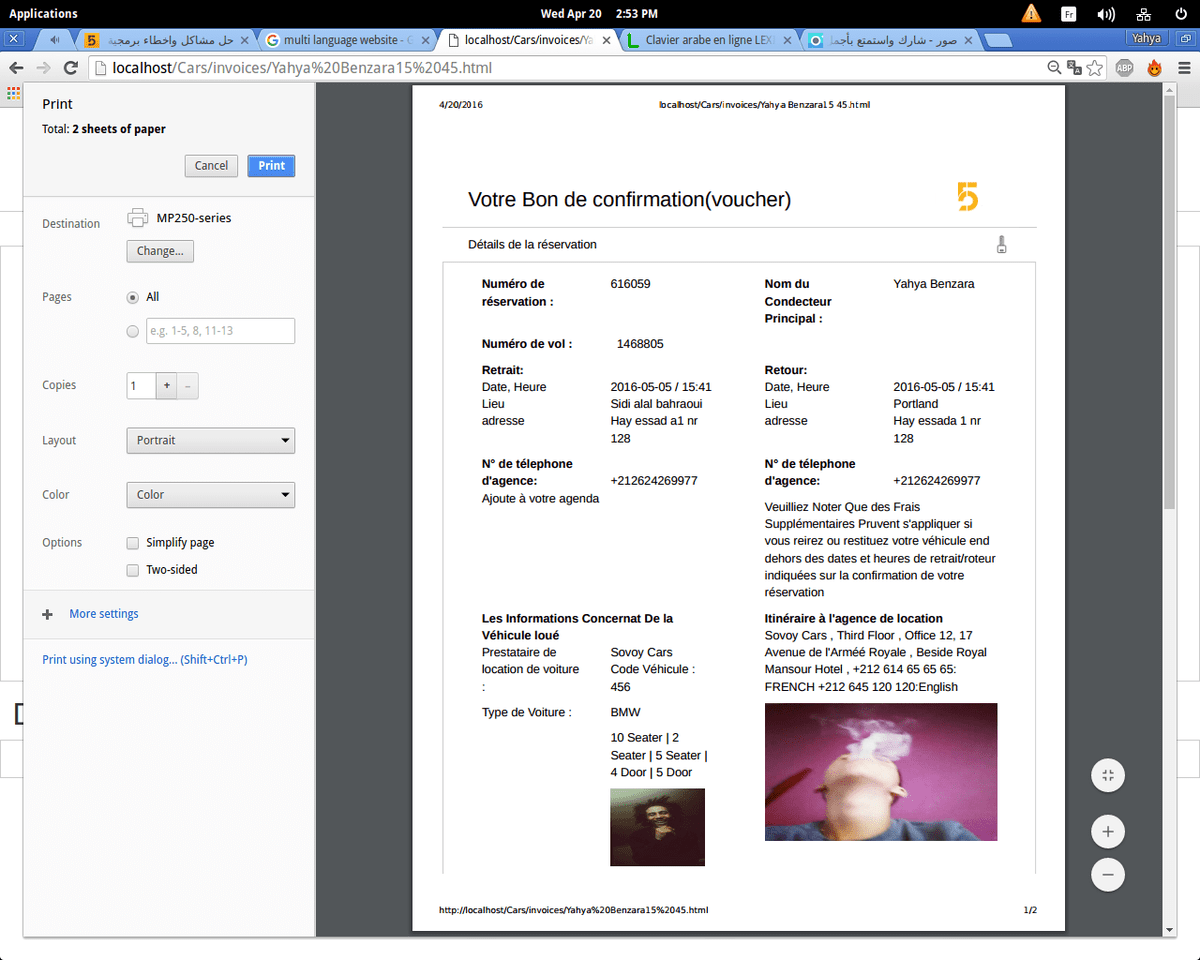1200x960 pixels.
Task: Open the Google Translate address bar icon
Action: point(1072,67)
